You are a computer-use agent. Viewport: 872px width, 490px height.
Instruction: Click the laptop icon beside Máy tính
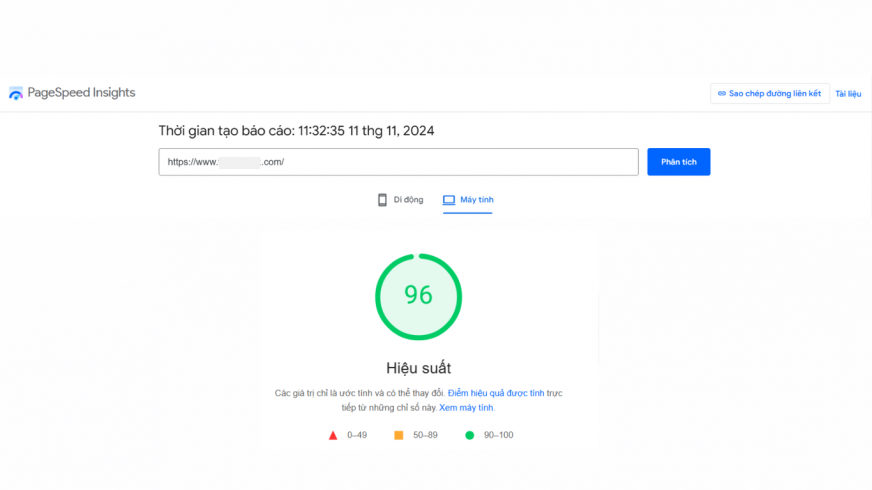449,200
